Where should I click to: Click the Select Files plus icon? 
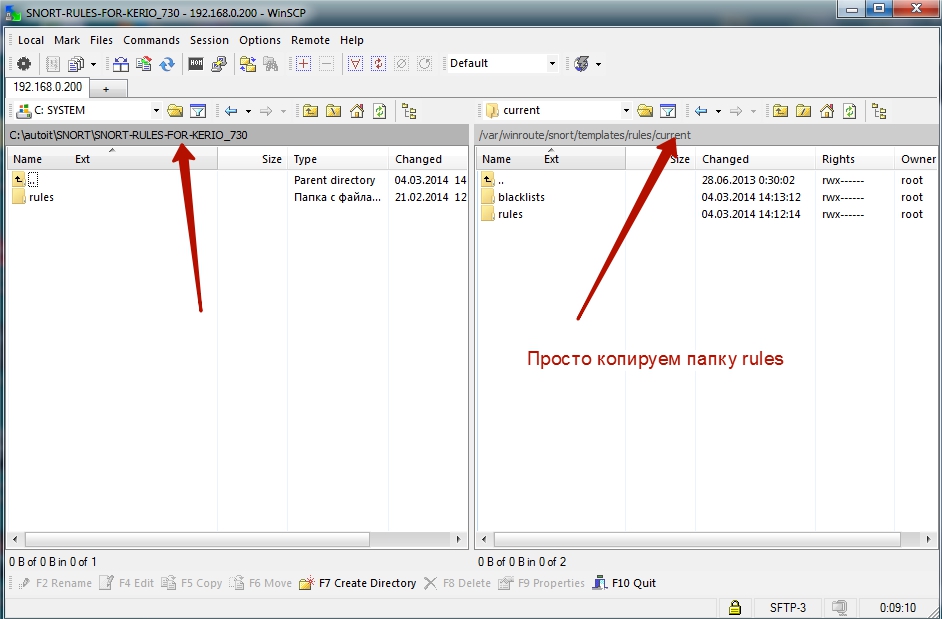(x=304, y=63)
